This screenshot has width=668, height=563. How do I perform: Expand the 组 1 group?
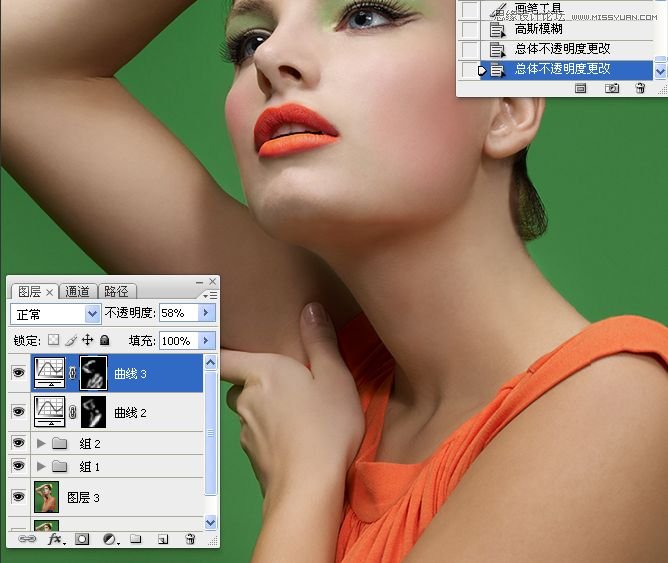tap(41, 466)
